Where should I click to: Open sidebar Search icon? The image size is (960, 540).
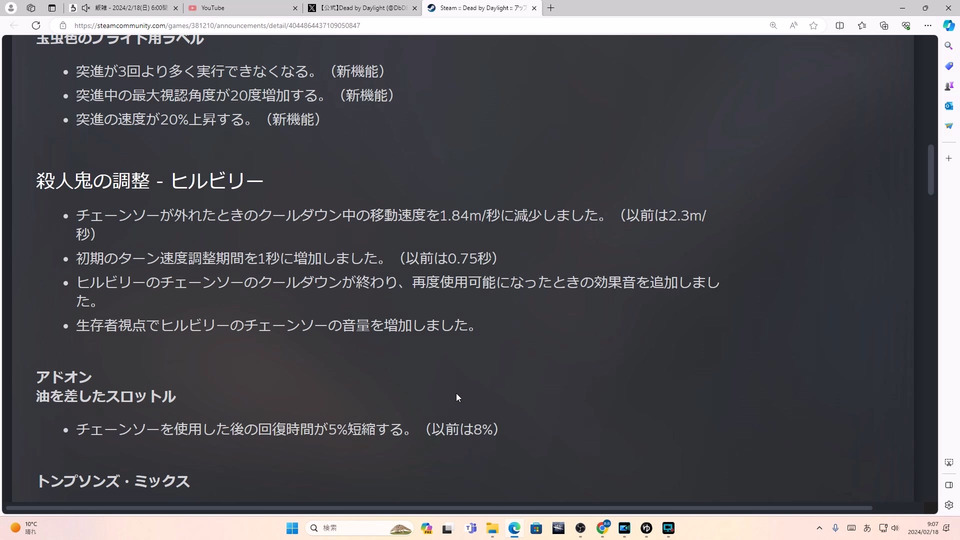tap(949, 46)
